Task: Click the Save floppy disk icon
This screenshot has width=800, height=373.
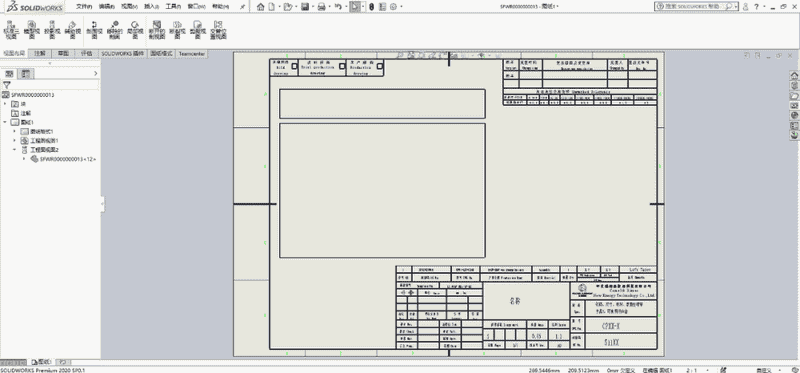Action: pyautogui.click(x=305, y=7)
